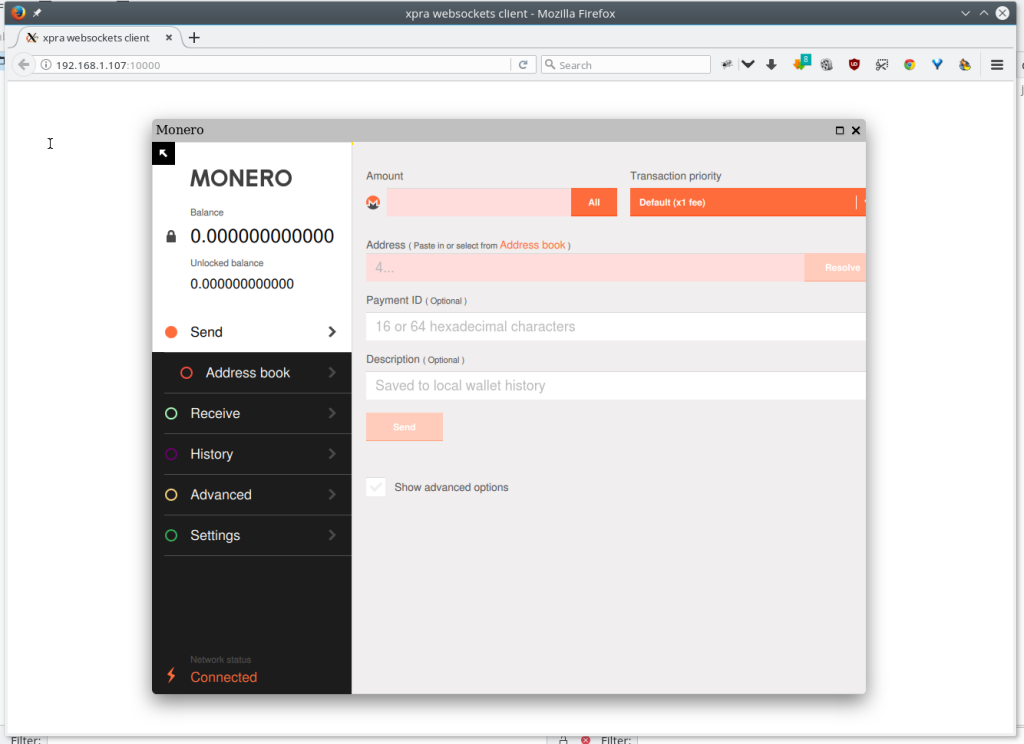Image resolution: width=1024 pixels, height=744 pixels.
Task: Click the download manager icon with badge 8
Action: (801, 63)
